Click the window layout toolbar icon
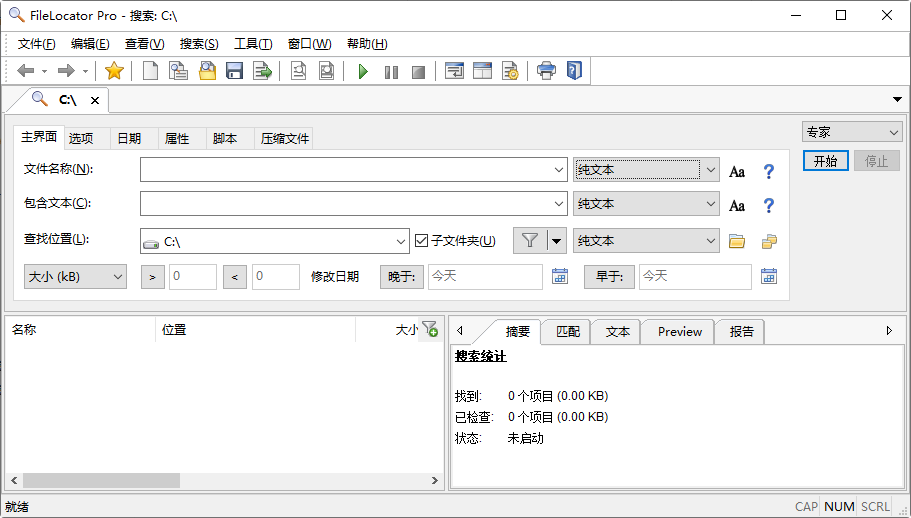Image resolution: width=911 pixels, height=518 pixels. pyautogui.click(x=482, y=71)
